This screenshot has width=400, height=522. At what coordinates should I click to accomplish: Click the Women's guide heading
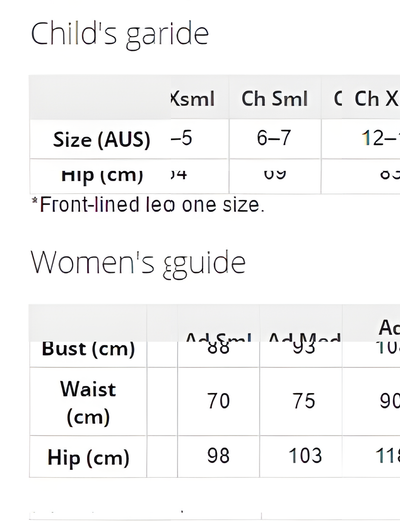[138, 263]
